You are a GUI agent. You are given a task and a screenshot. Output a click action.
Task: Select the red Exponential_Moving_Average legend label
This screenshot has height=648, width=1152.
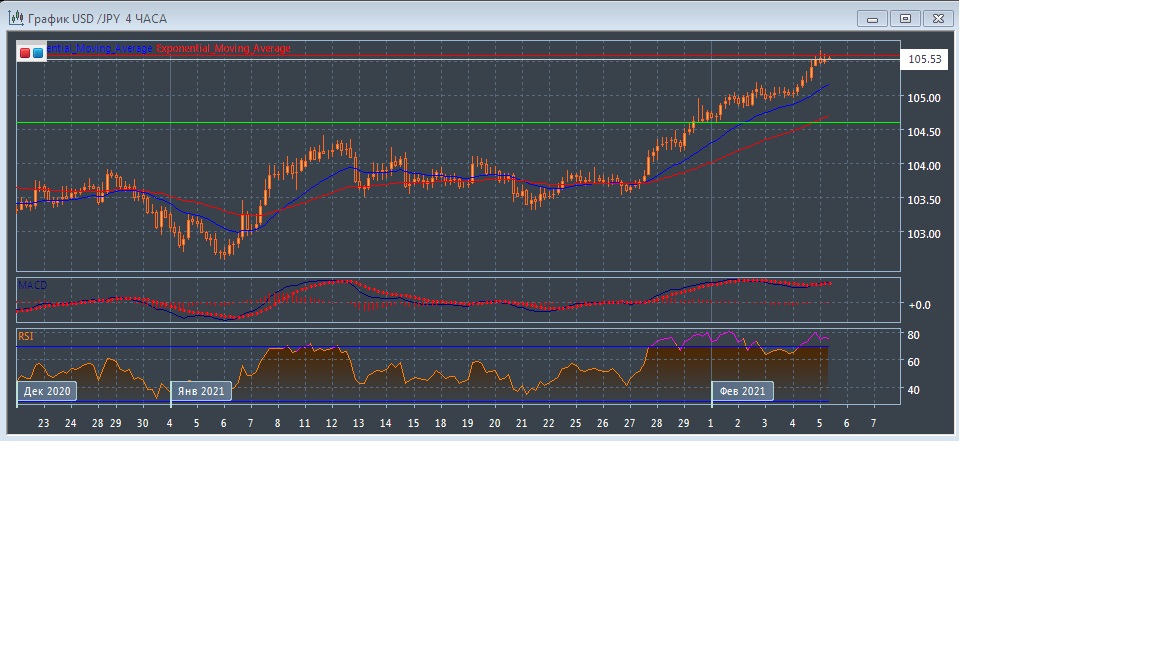223,48
